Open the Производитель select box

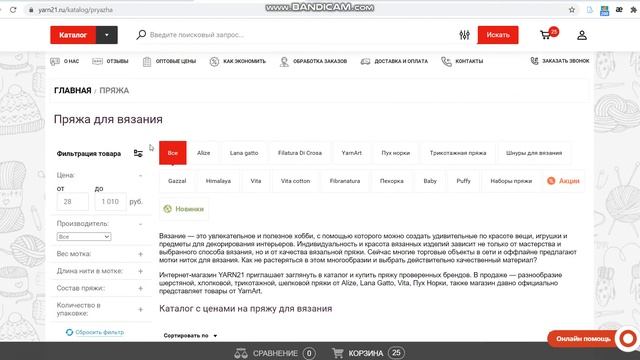84,237
